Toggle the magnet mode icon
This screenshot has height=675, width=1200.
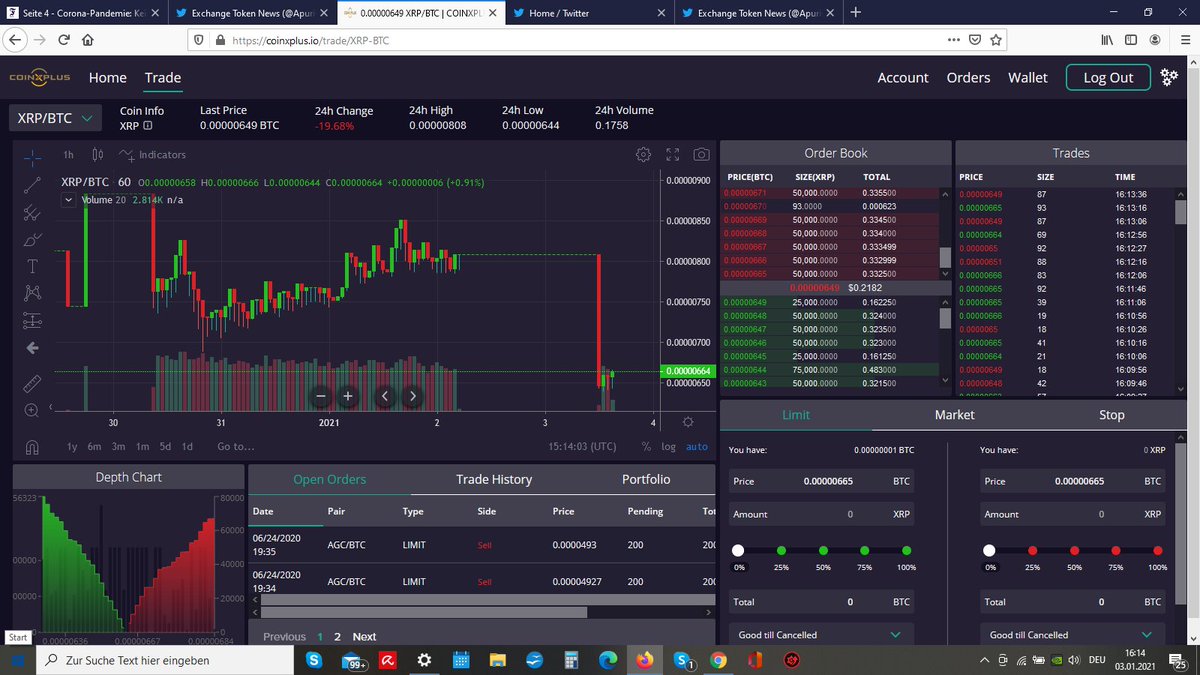point(32,447)
